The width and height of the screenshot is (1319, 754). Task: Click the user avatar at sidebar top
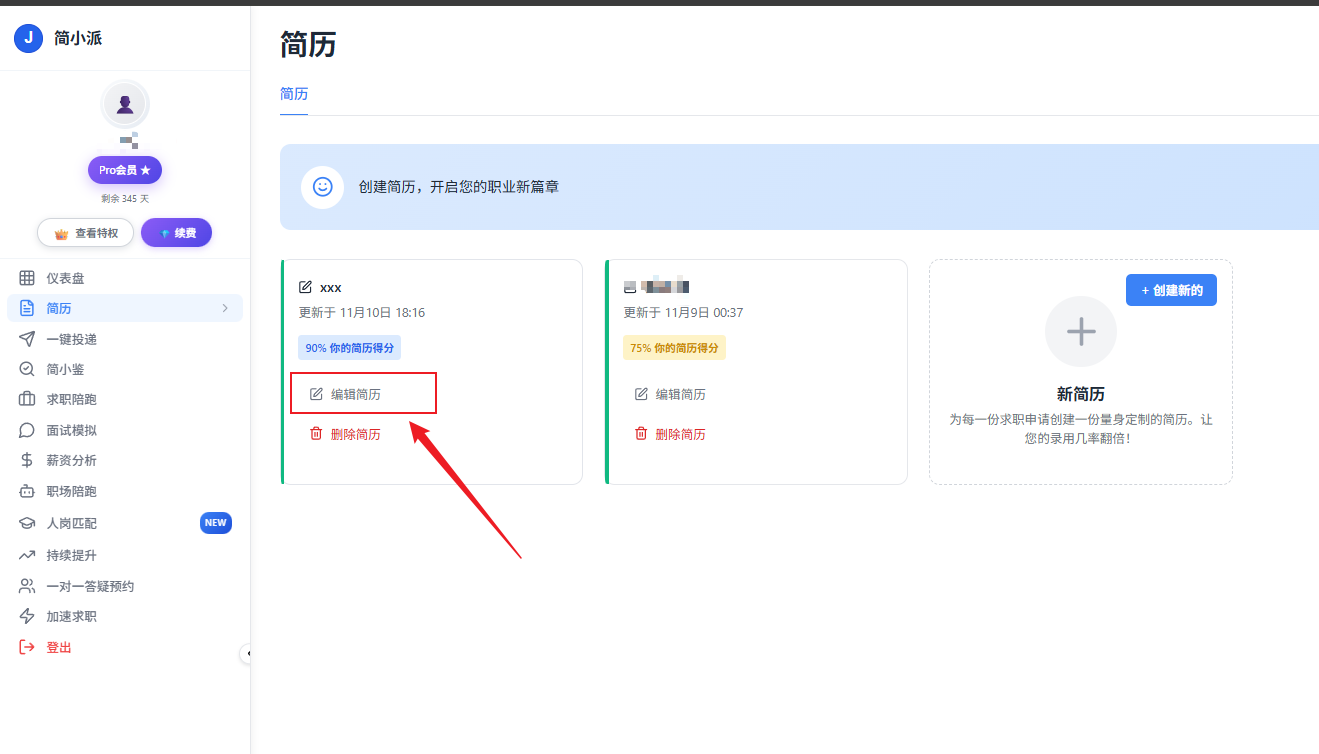[124, 103]
